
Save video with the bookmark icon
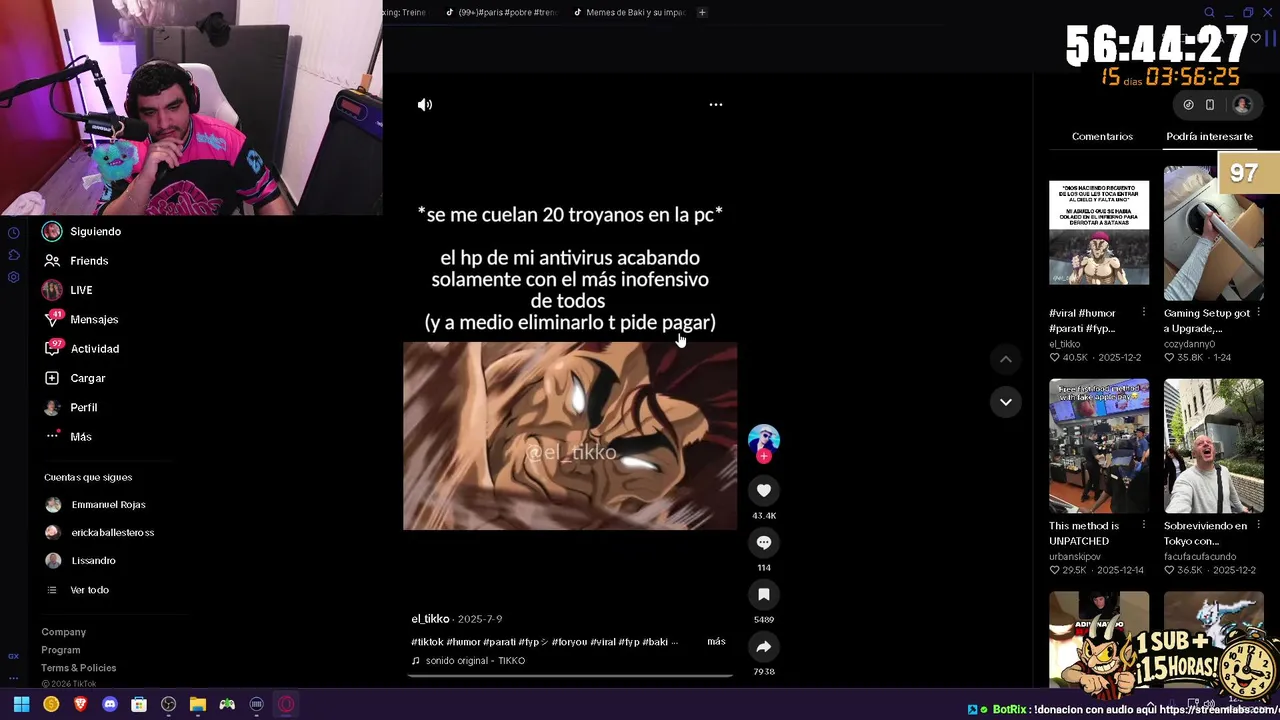click(764, 594)
